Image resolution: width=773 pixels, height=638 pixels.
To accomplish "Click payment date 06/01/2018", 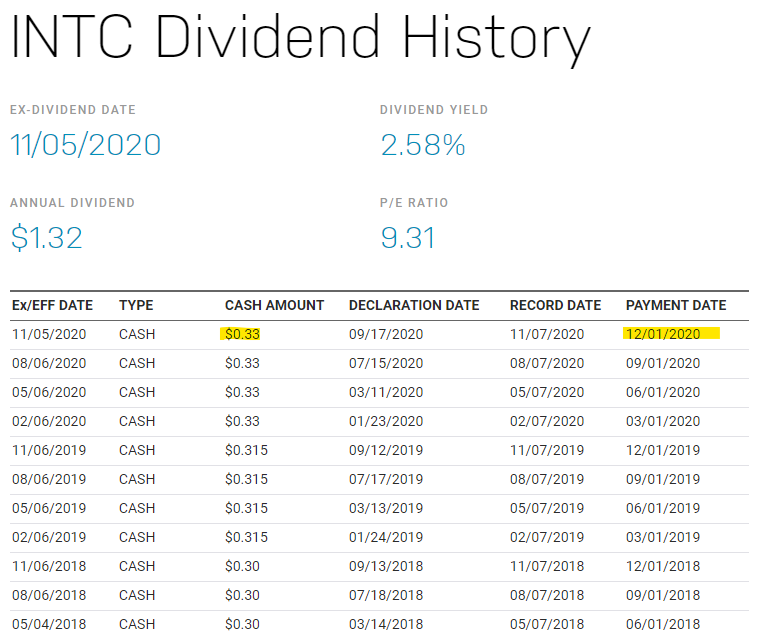I will coord(663,624).
